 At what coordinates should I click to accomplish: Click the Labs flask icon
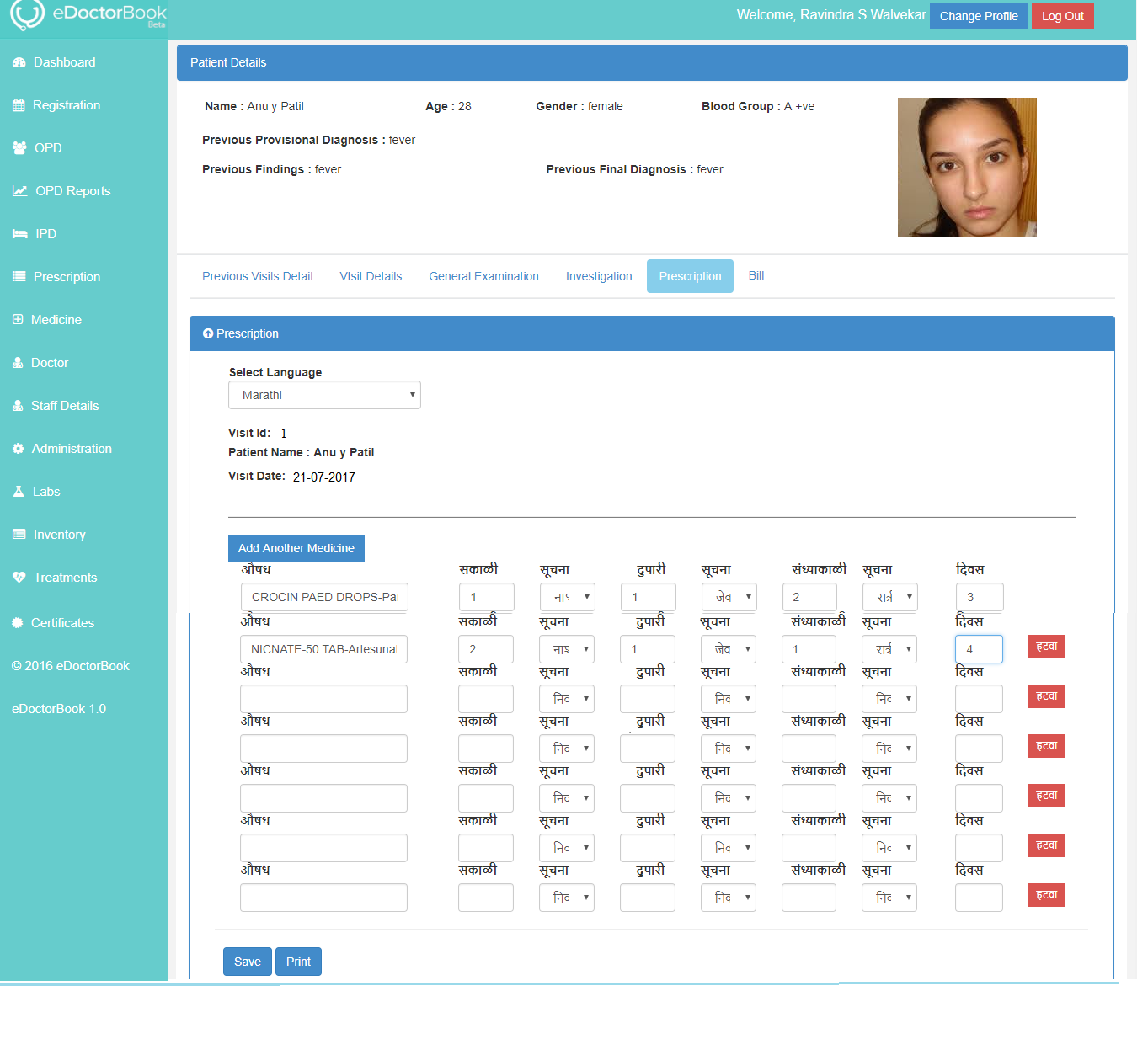pos(19,492)
